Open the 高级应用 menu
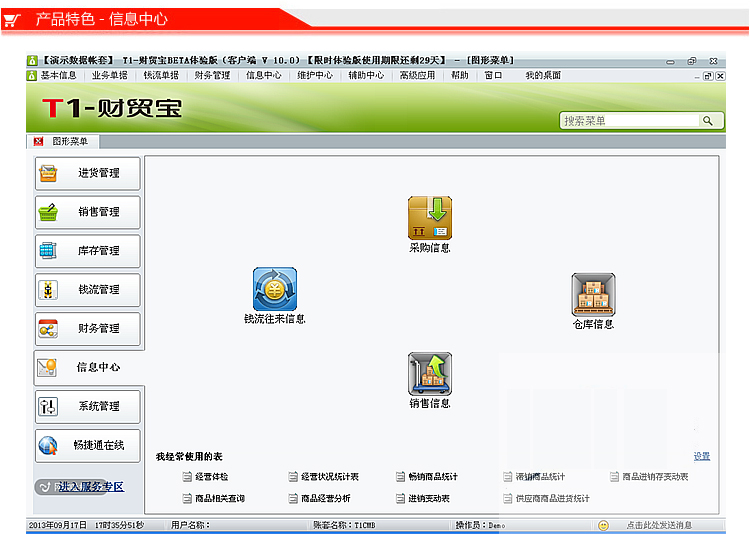Screen dimensions: 750x534 tap(417, 75)
